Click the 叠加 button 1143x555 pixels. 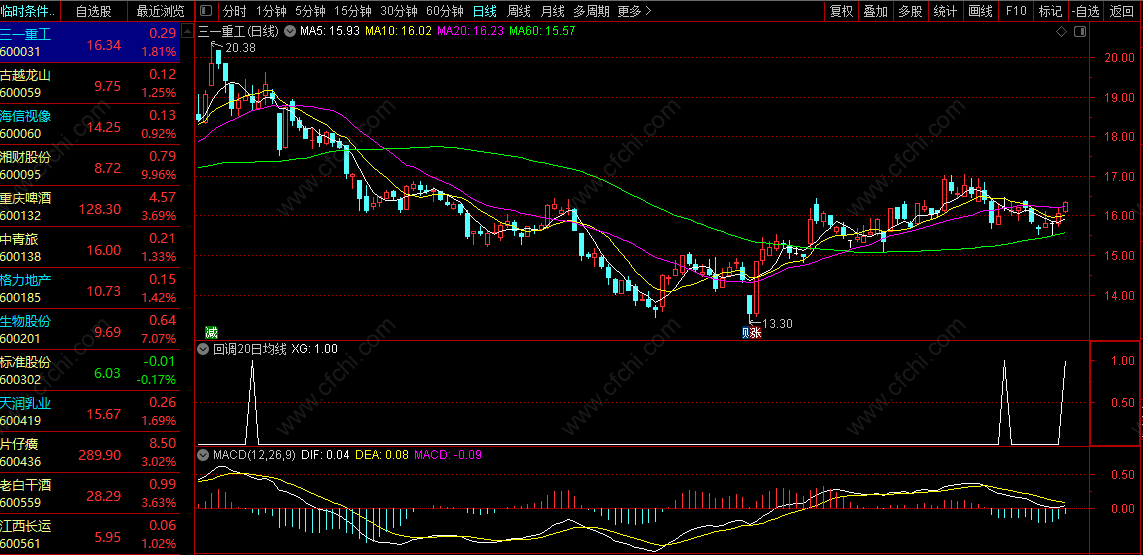[875, 11]
